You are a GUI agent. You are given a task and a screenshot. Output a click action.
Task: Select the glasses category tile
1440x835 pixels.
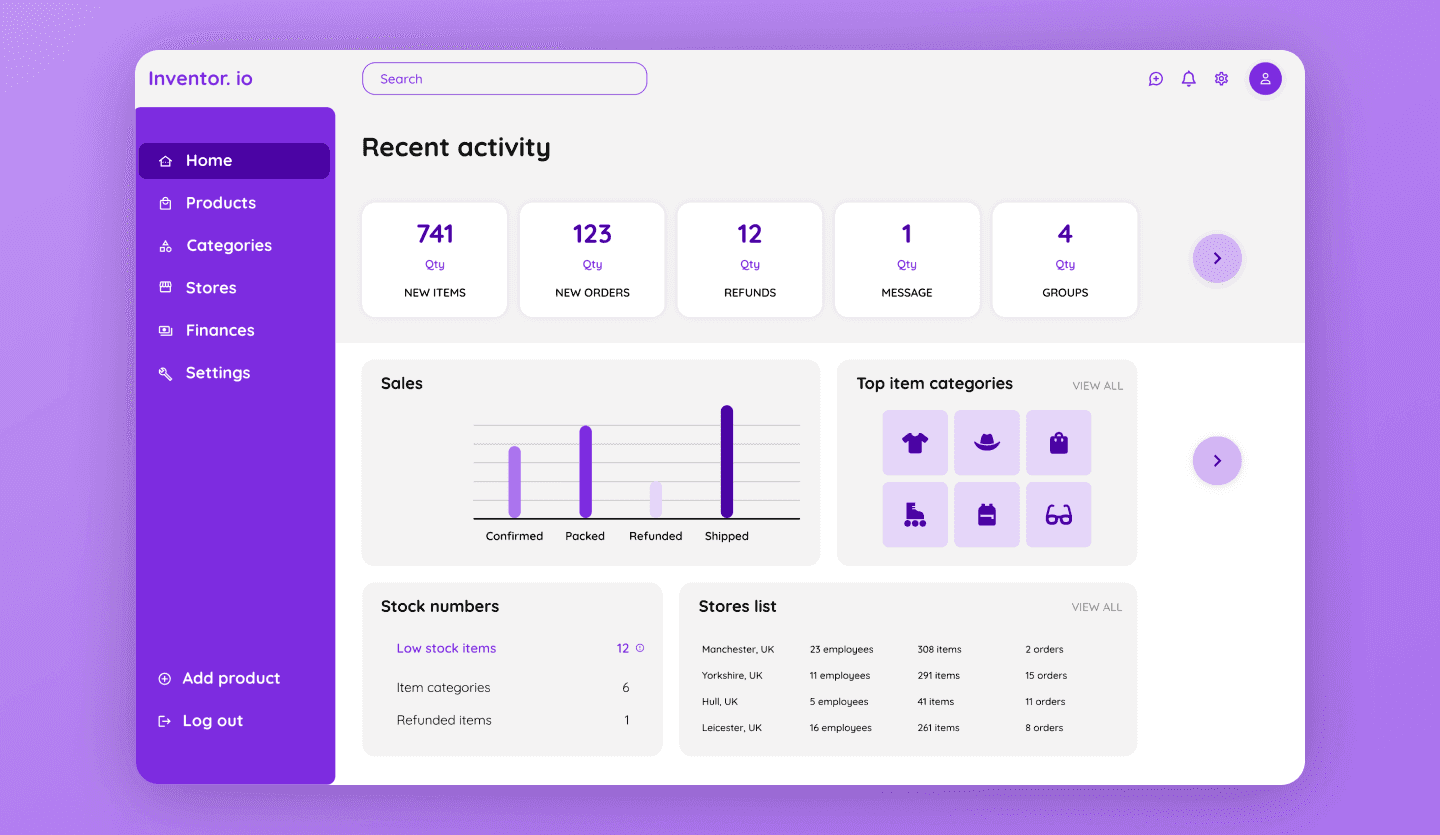1058,515
